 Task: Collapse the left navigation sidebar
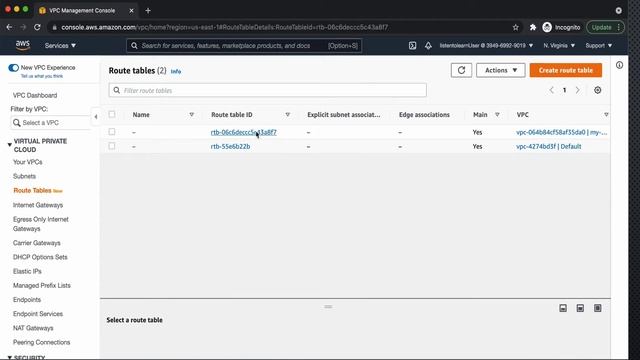(96, 117)
